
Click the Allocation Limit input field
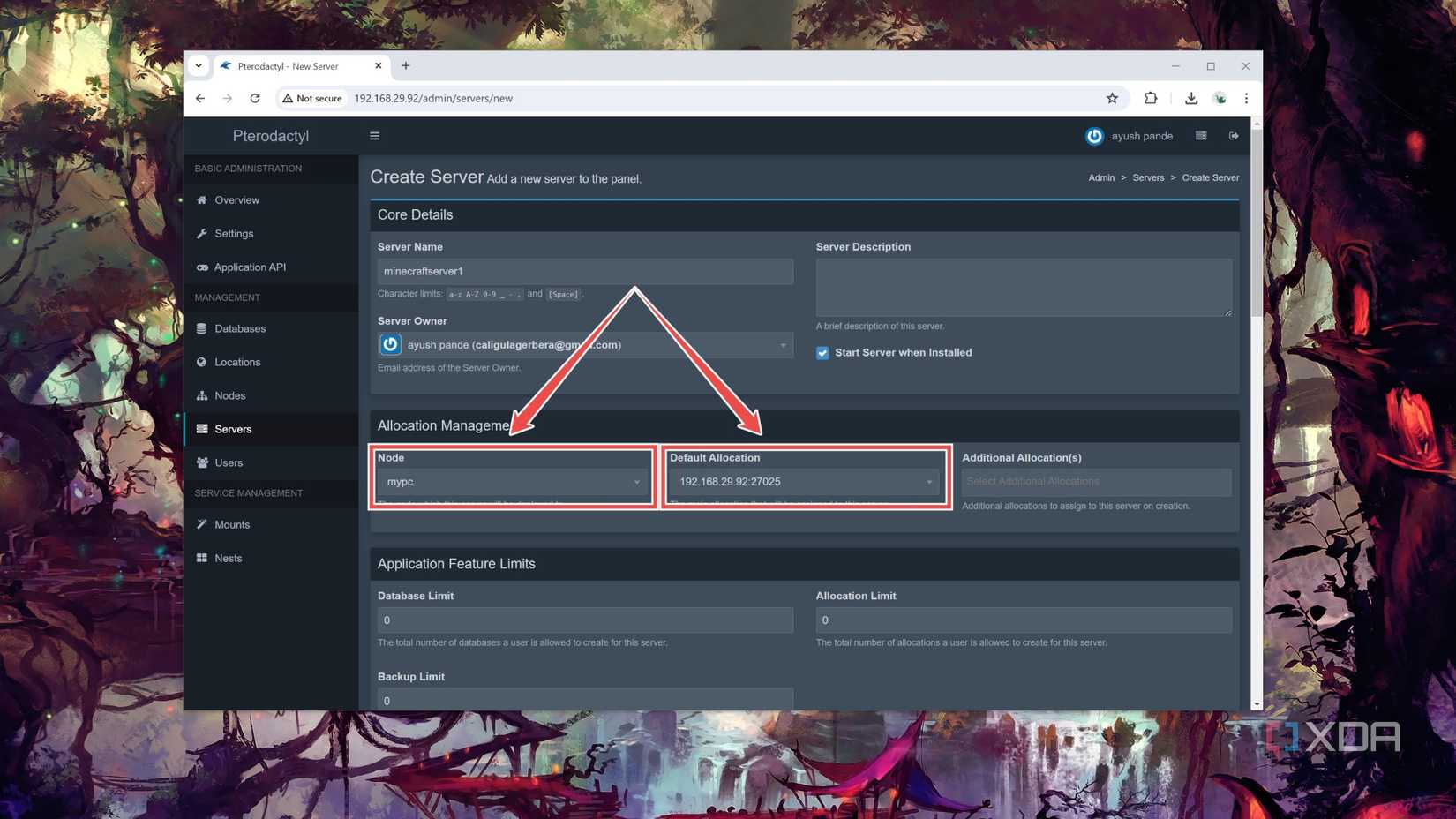coord(1024,620)
